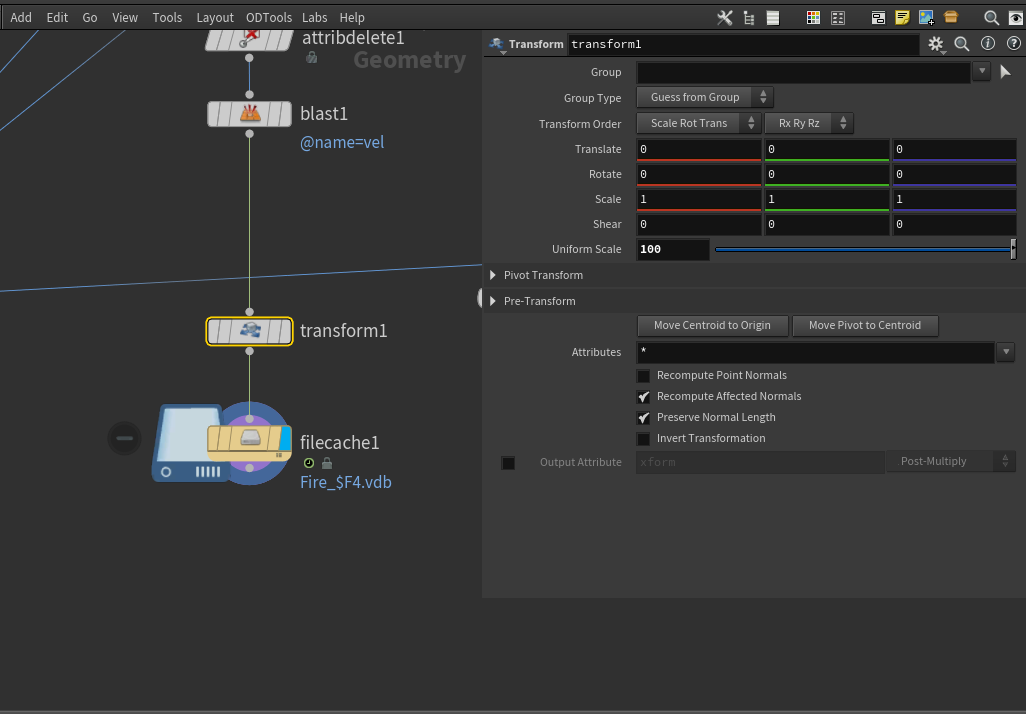
Task: Open the parameter gear settings menu
Action: tap(936, 44)
